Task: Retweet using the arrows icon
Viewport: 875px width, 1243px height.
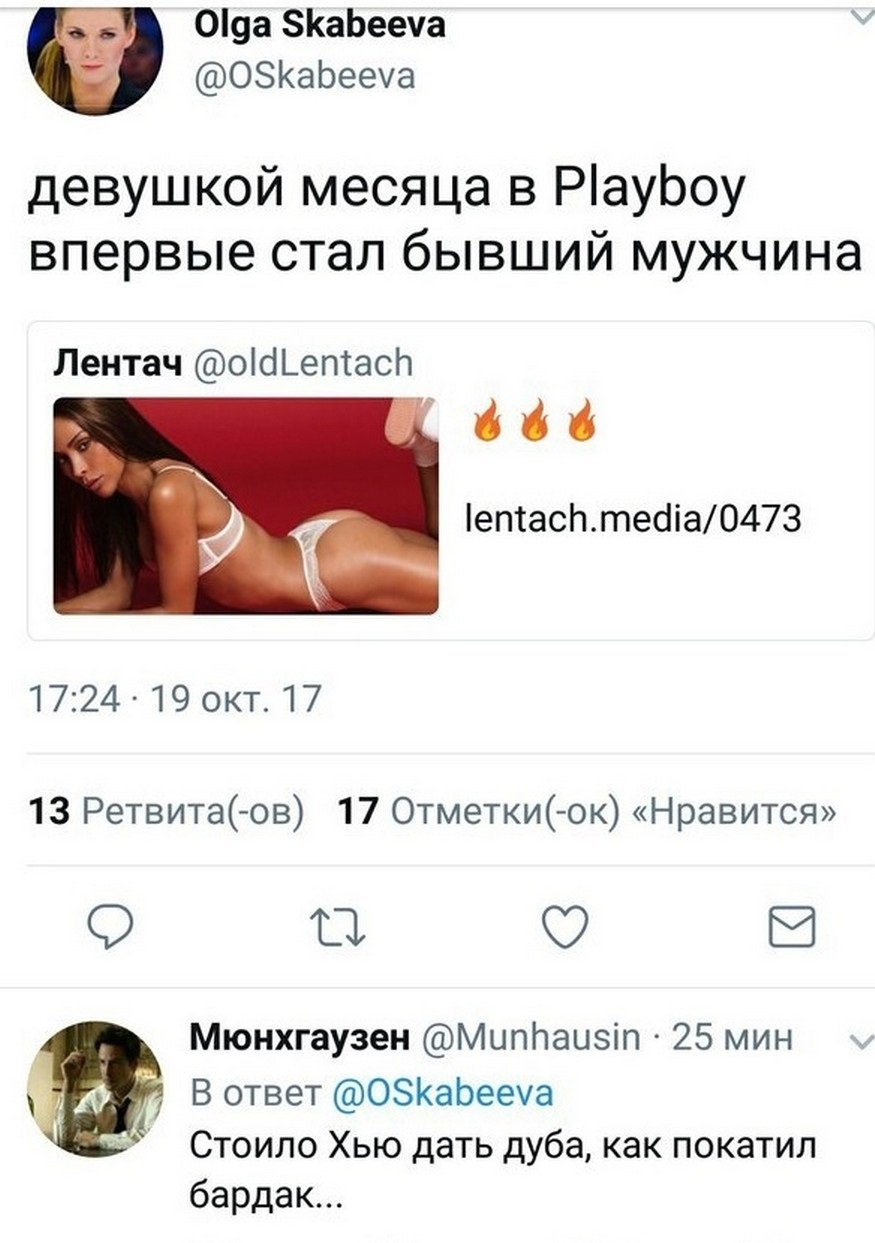Action: tap(337, 927)
